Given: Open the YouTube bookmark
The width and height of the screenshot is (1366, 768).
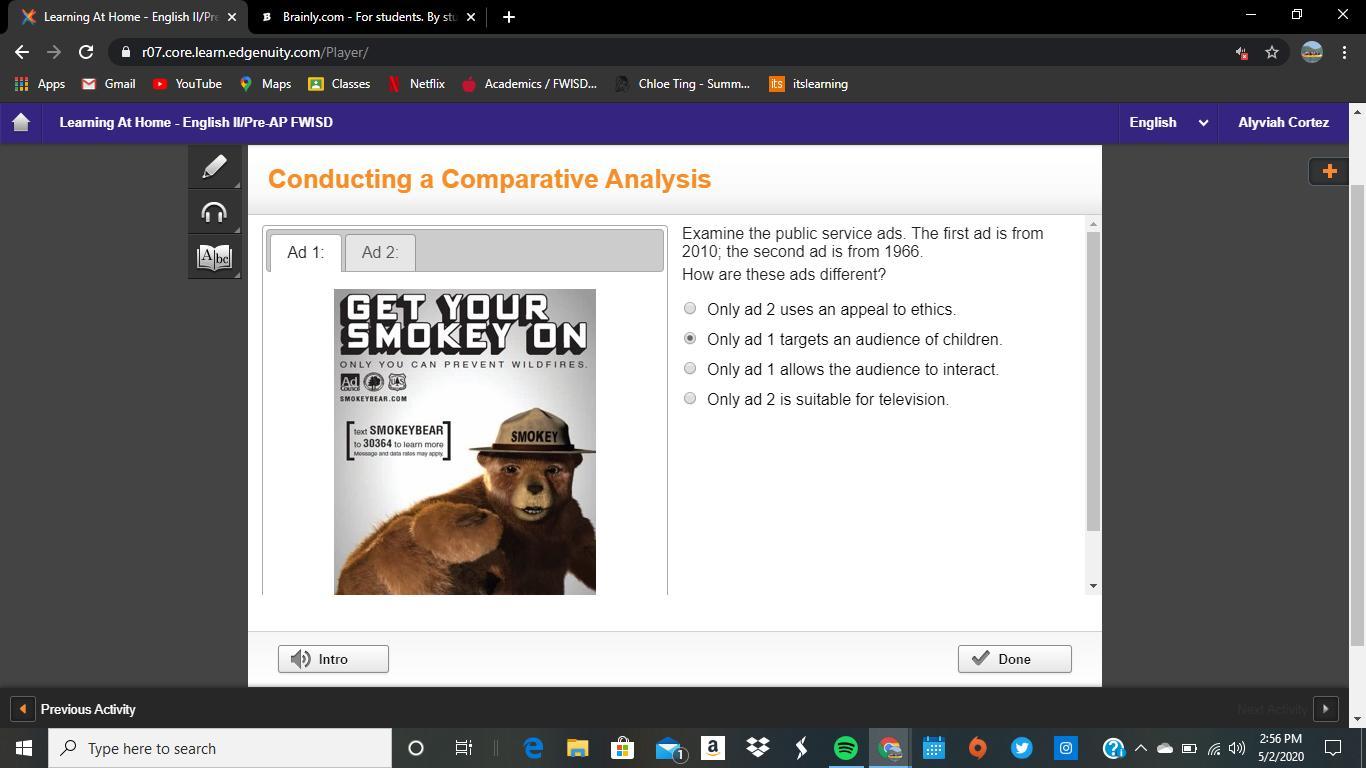Looking at the screenshot, I should [187, 84].
